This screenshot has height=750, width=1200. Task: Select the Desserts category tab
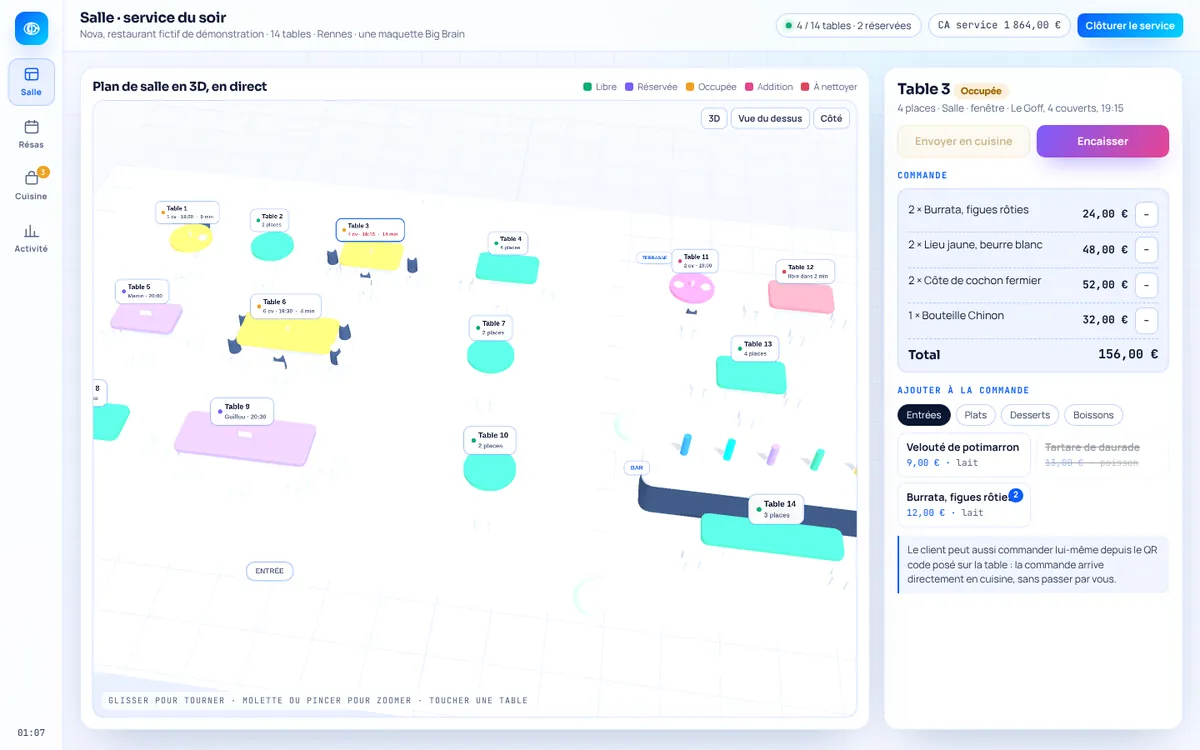(x=1029, y=415)
